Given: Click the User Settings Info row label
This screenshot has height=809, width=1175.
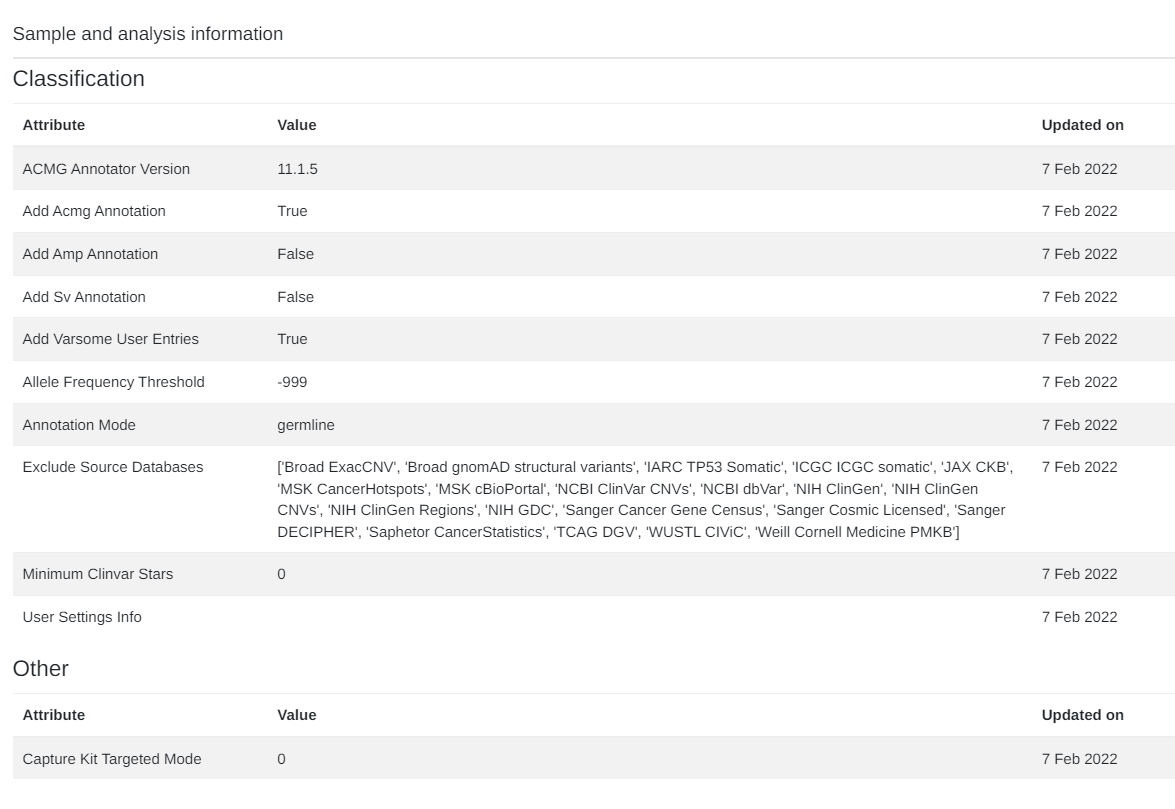Looking at the screenshot, I should pos(82,617).
